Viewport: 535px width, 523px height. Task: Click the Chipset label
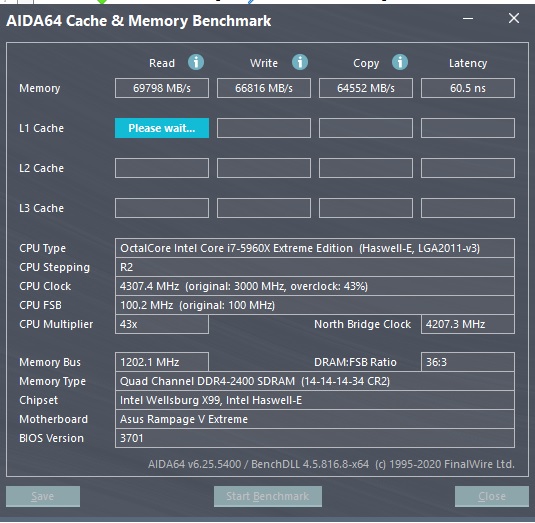39,401
